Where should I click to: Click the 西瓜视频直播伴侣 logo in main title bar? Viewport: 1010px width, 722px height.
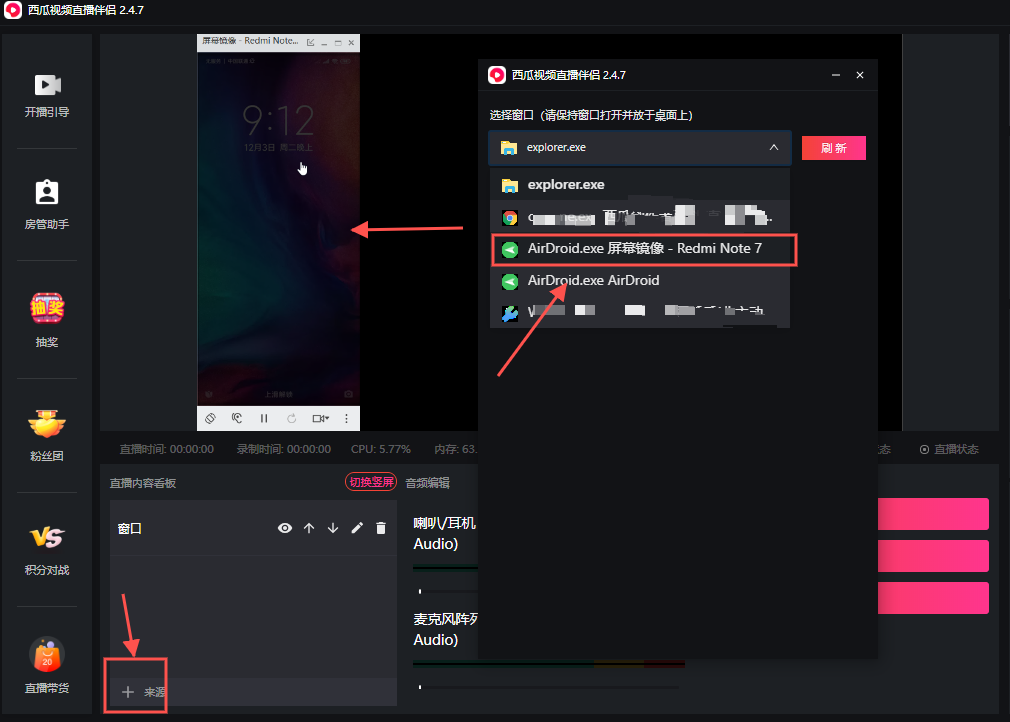13,10
